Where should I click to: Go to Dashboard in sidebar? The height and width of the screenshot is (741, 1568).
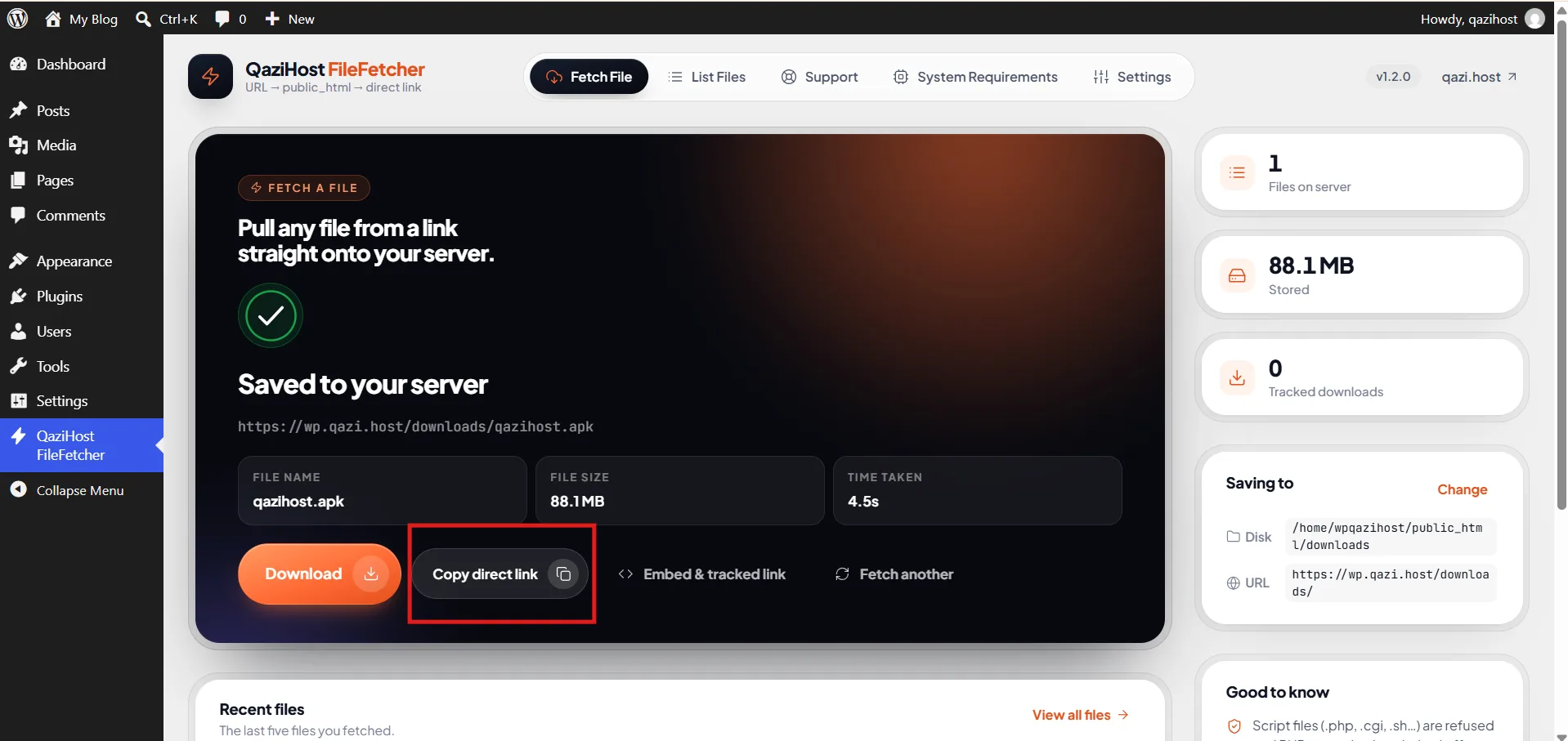[x=82, y=64]
